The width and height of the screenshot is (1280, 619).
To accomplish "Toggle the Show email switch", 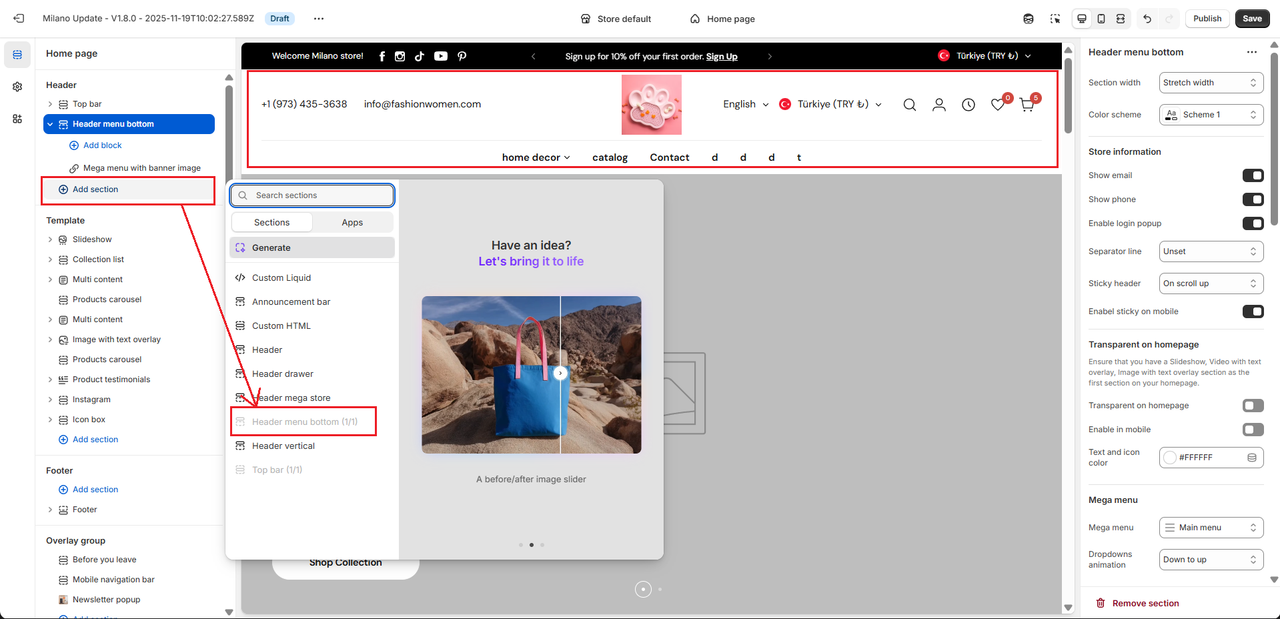I will pyautogui.click(x=1252, y=175).
